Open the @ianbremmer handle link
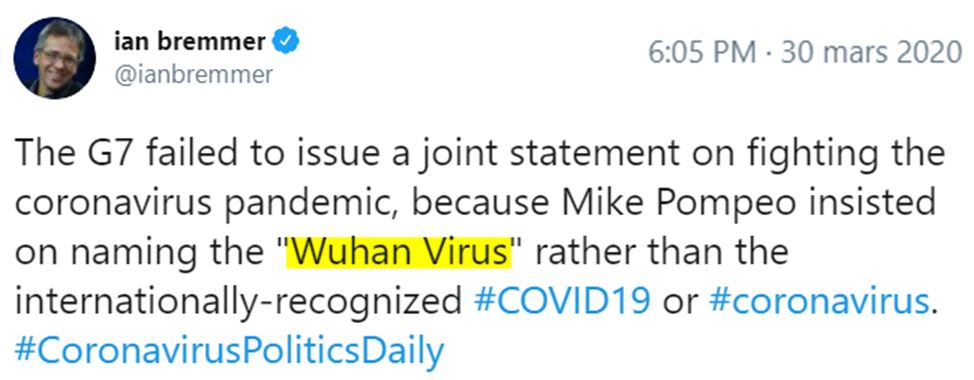Viewport: 974px width, 380px height. [x=194, y=75]
